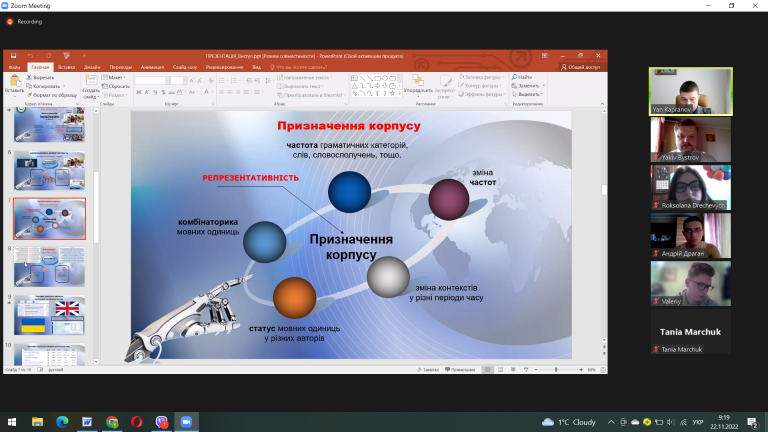Click the Общий доступ share button
The height and width of the screenshot is (432, 768).
click(580, 67)
